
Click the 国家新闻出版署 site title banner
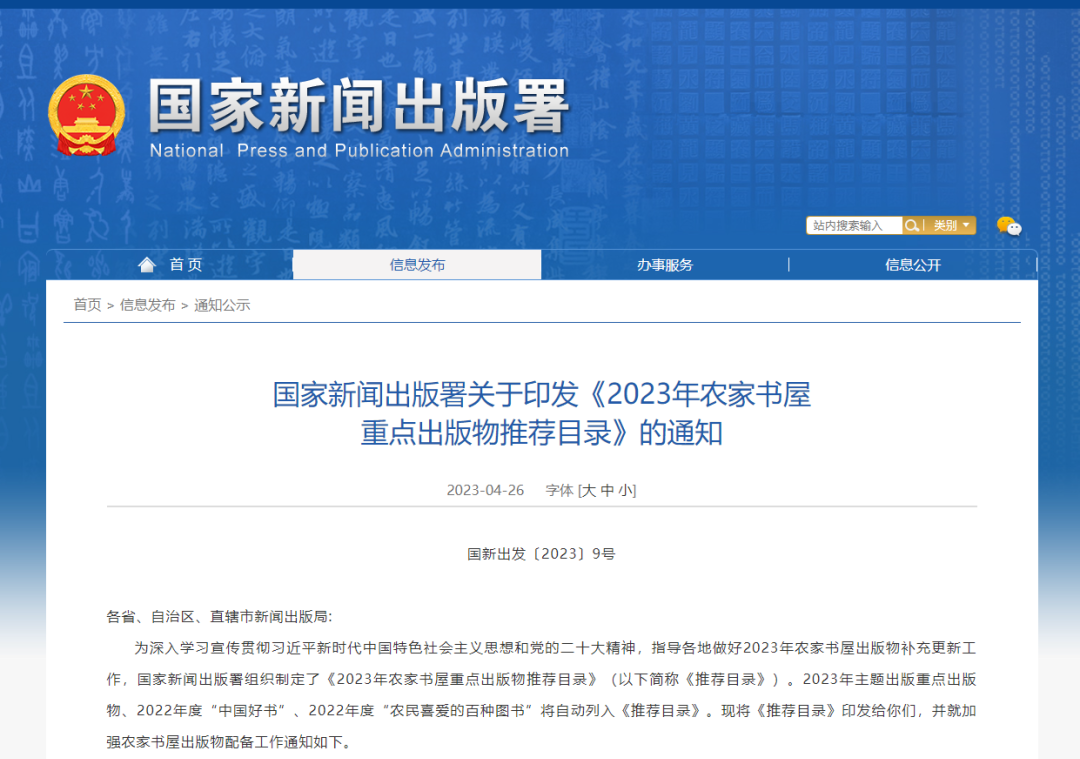358,105
